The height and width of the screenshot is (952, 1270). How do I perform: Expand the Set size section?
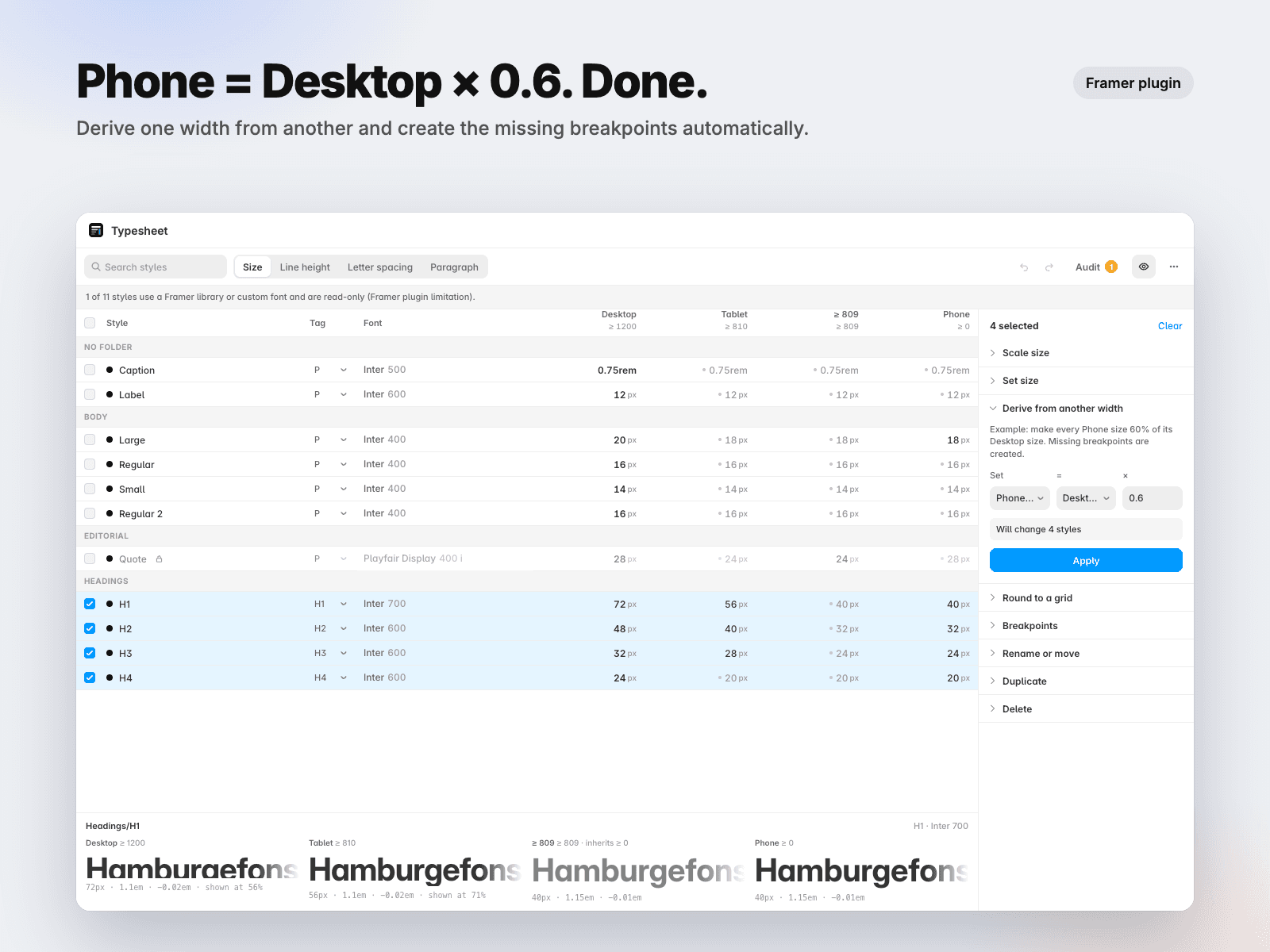(1086, 381)
